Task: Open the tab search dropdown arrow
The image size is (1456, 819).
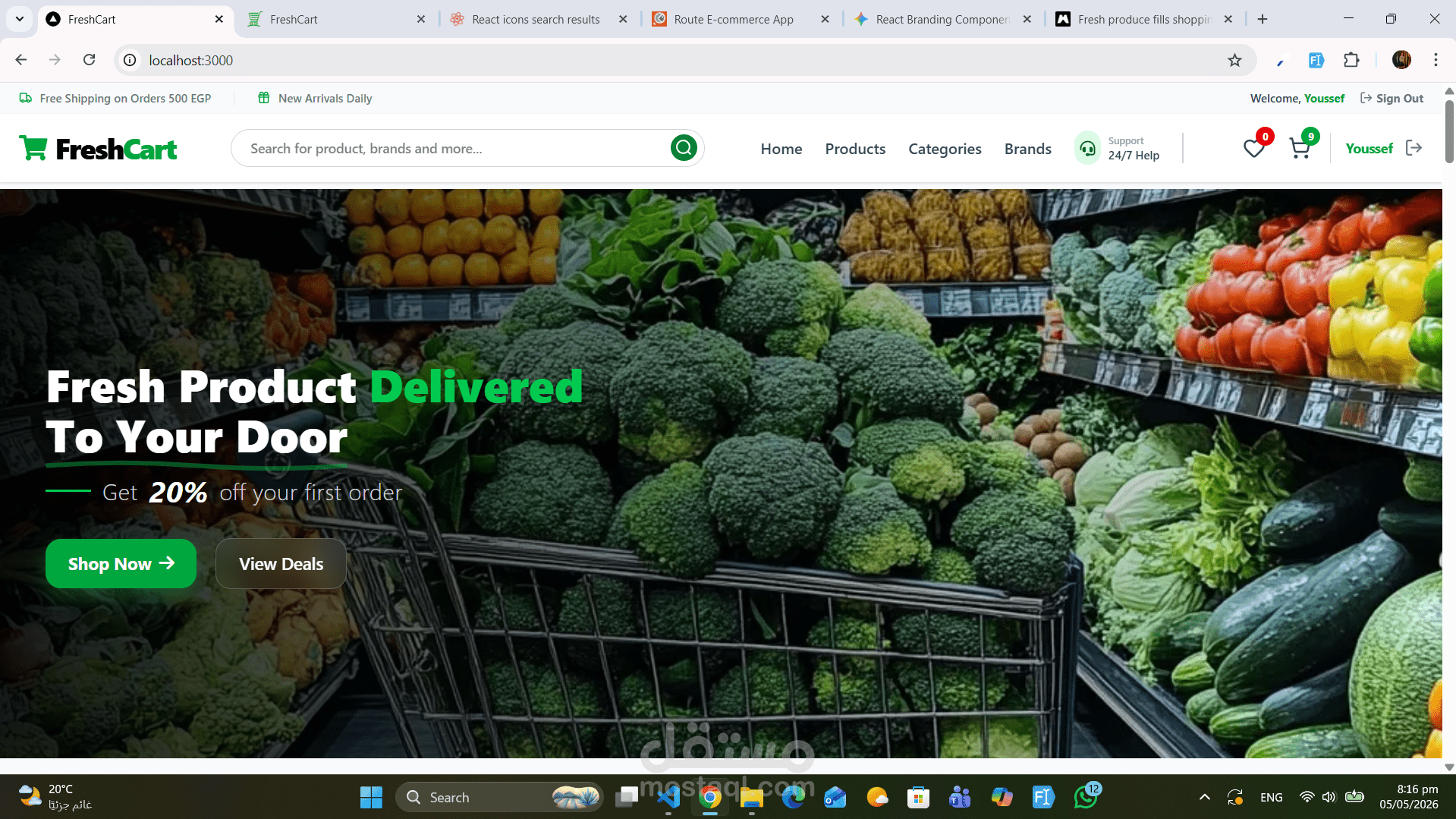Action: (x=20, y=19)
